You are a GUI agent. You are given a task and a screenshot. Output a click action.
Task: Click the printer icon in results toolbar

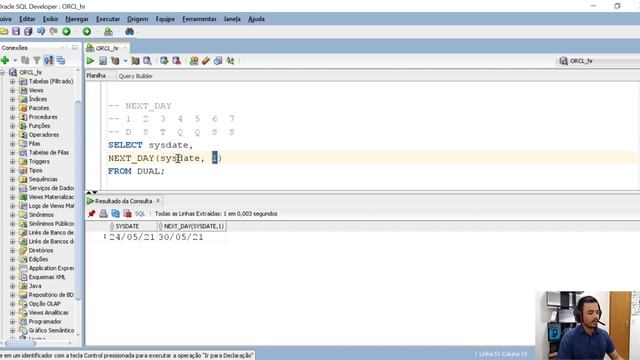click(103, 213)
